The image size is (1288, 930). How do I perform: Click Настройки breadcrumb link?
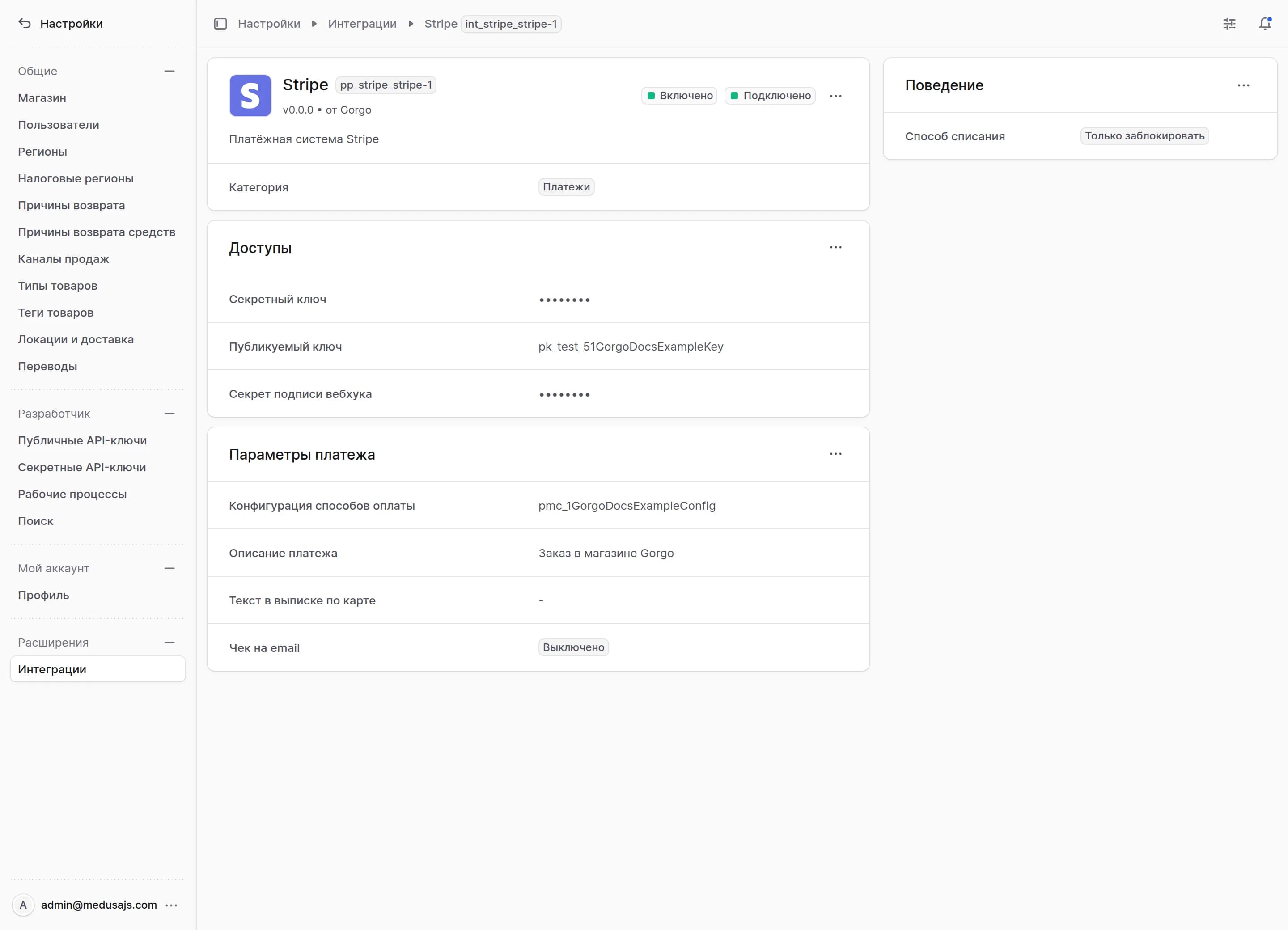[x=269, y=24]
